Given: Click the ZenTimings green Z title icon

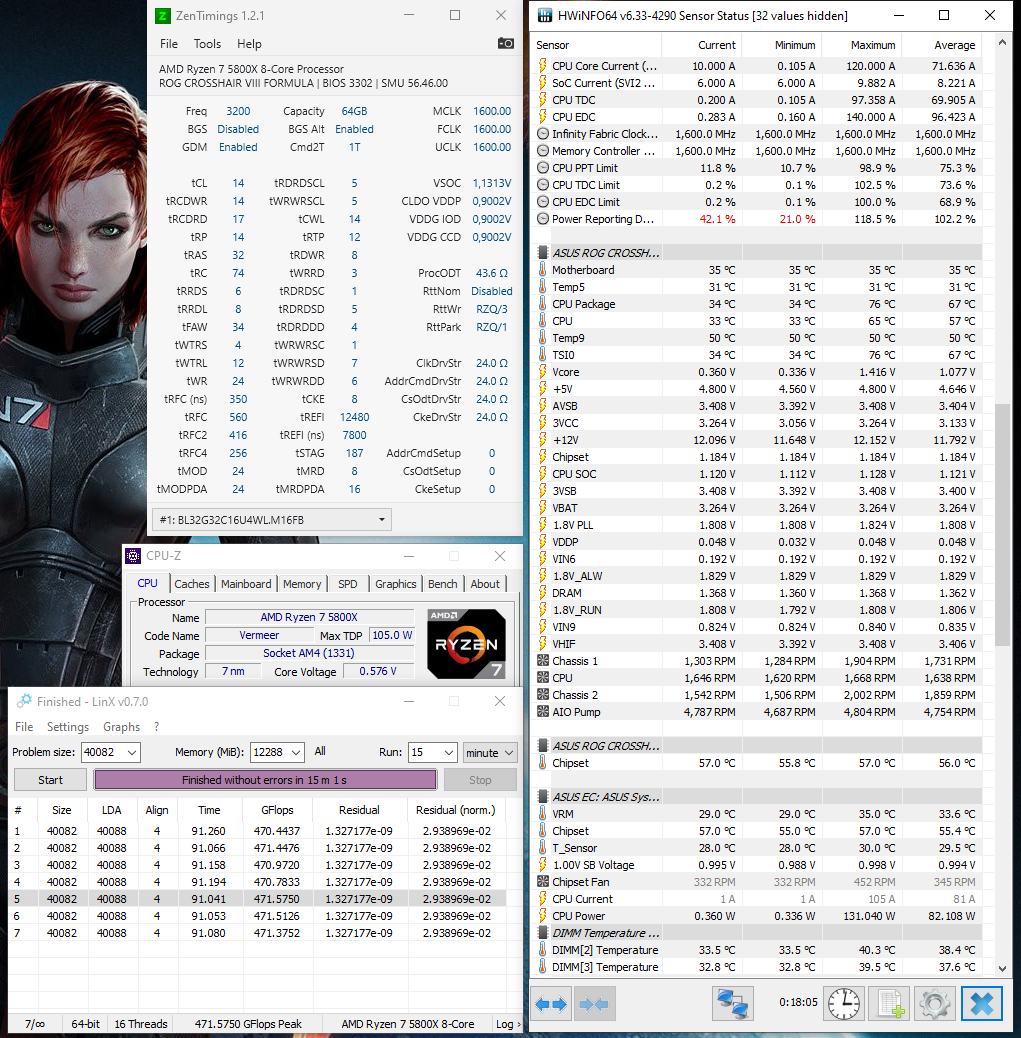Looking at the screenshot, I should (163, 16).
